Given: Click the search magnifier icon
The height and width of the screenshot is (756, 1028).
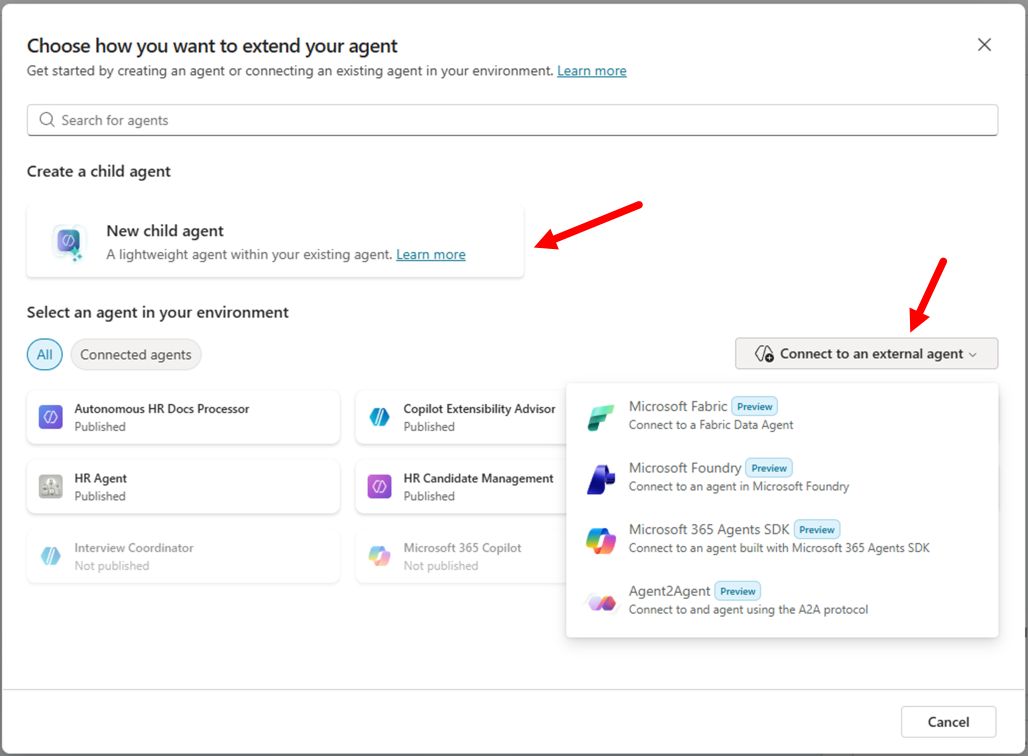Looking at the screenshot, I should click(46, 119).
